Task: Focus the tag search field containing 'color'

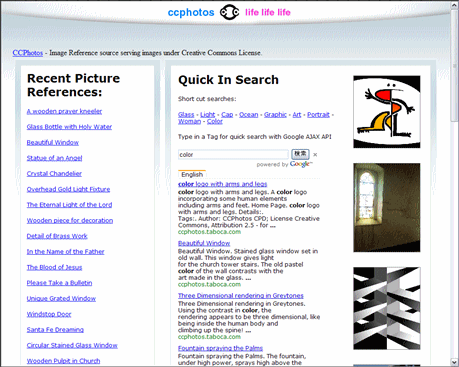Action: [x=233, y=154]
